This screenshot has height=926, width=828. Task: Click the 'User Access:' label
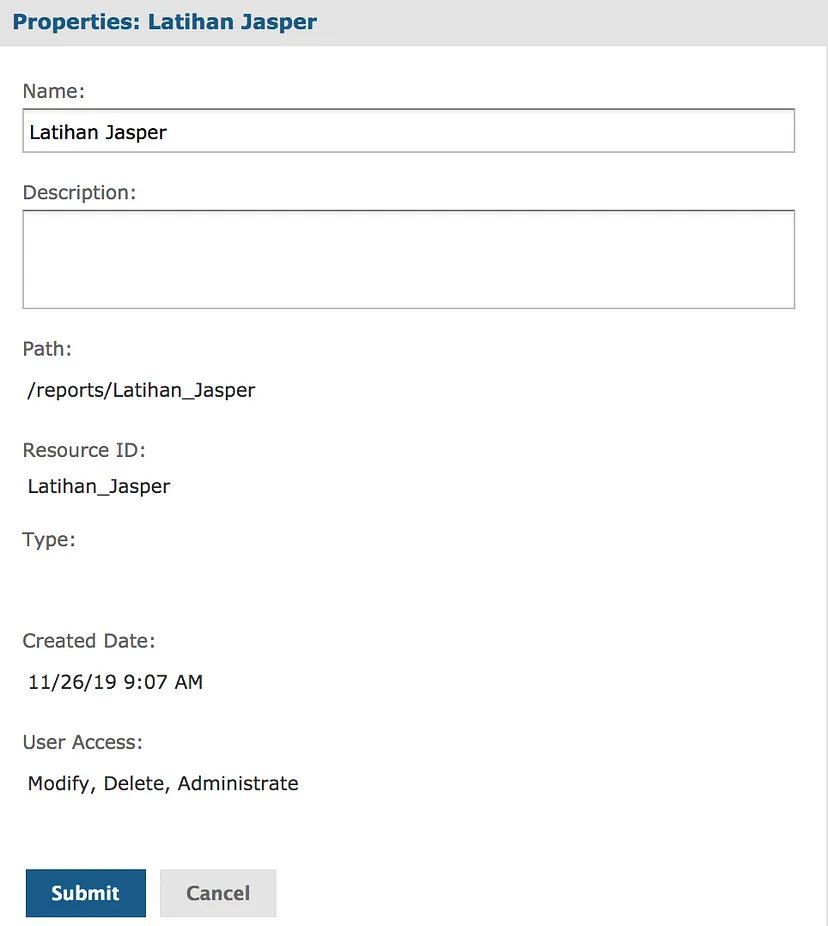pyautogui.click(x=83, y=742)
